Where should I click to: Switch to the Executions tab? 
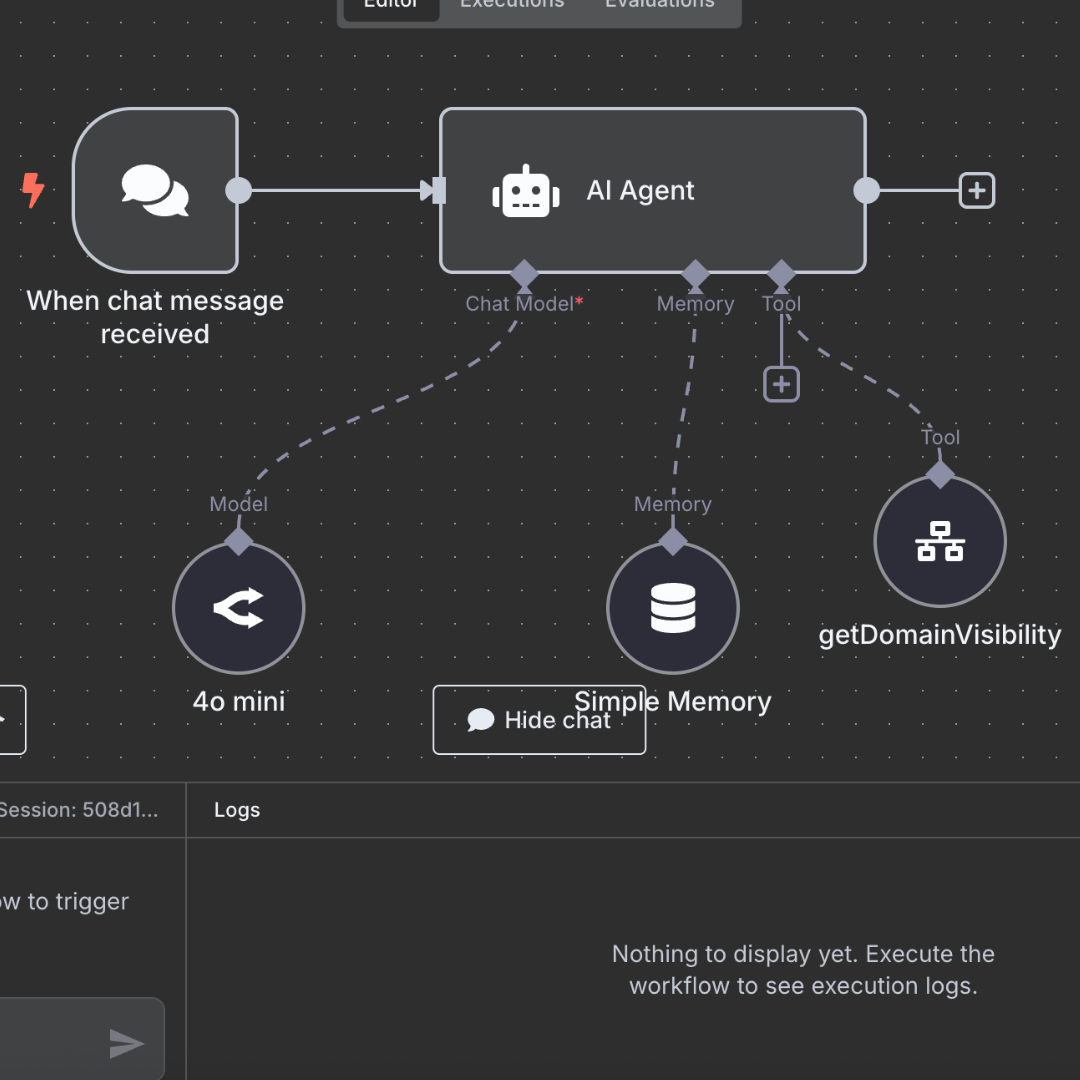(512, 5)
